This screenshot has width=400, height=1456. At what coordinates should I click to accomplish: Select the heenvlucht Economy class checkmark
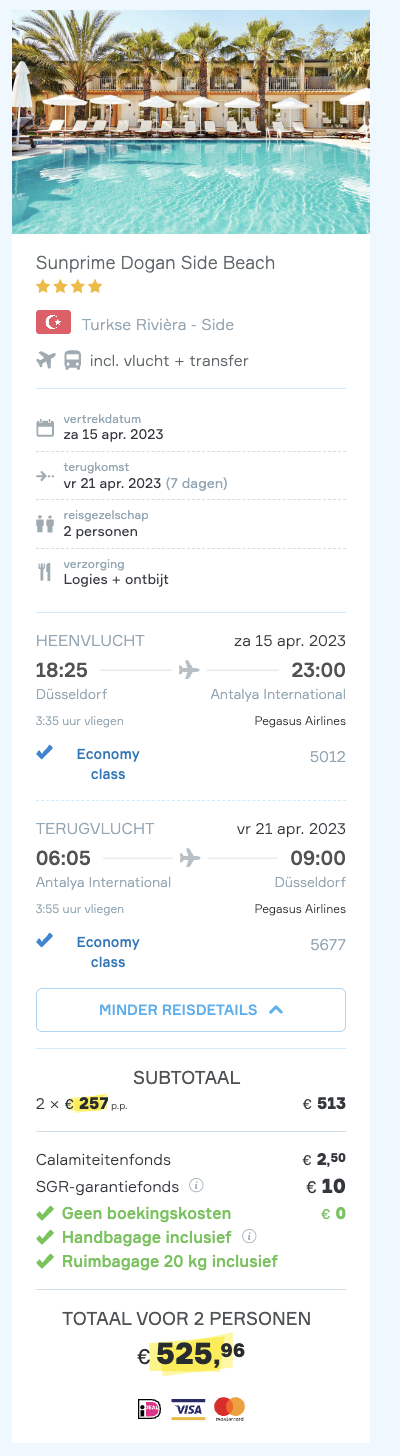(x=45, y=754)
